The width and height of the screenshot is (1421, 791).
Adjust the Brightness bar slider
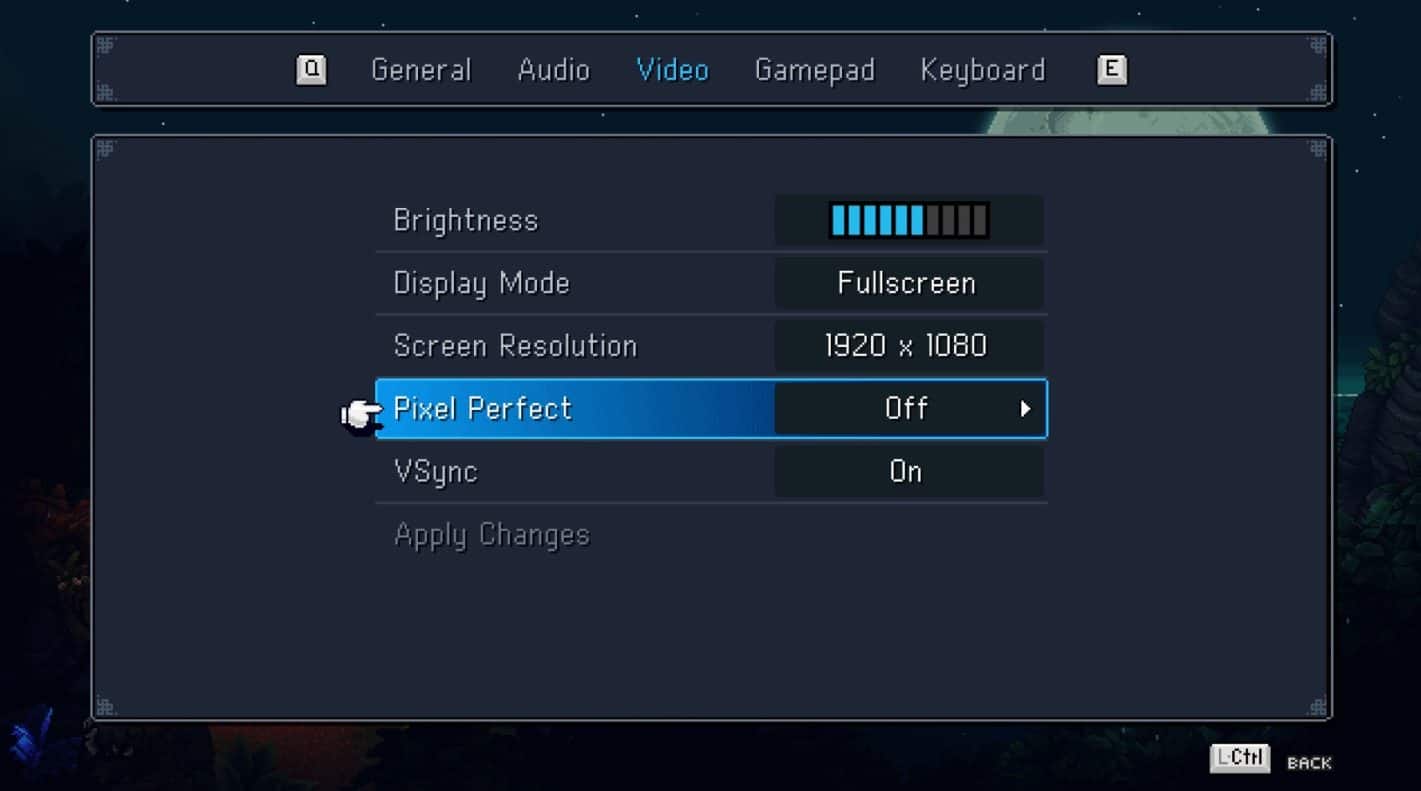(x=909, y=220)
